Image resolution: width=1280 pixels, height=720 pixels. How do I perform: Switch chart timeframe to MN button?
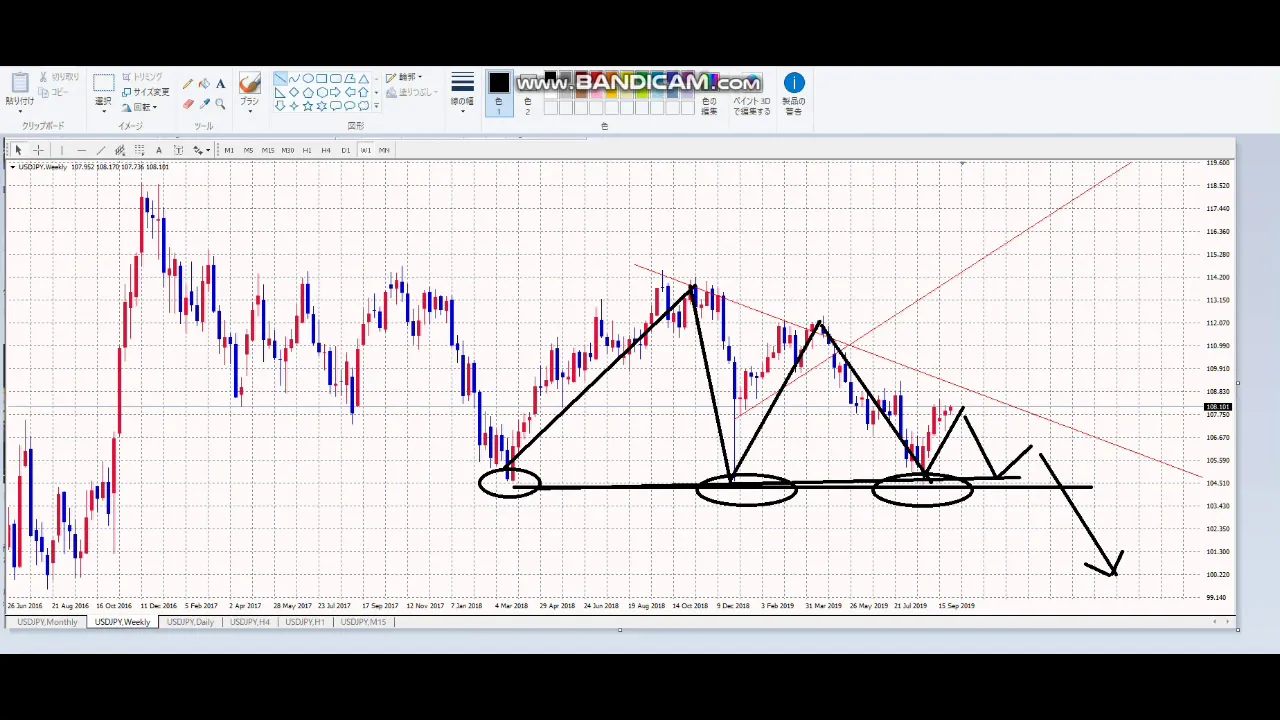[384, 150]
